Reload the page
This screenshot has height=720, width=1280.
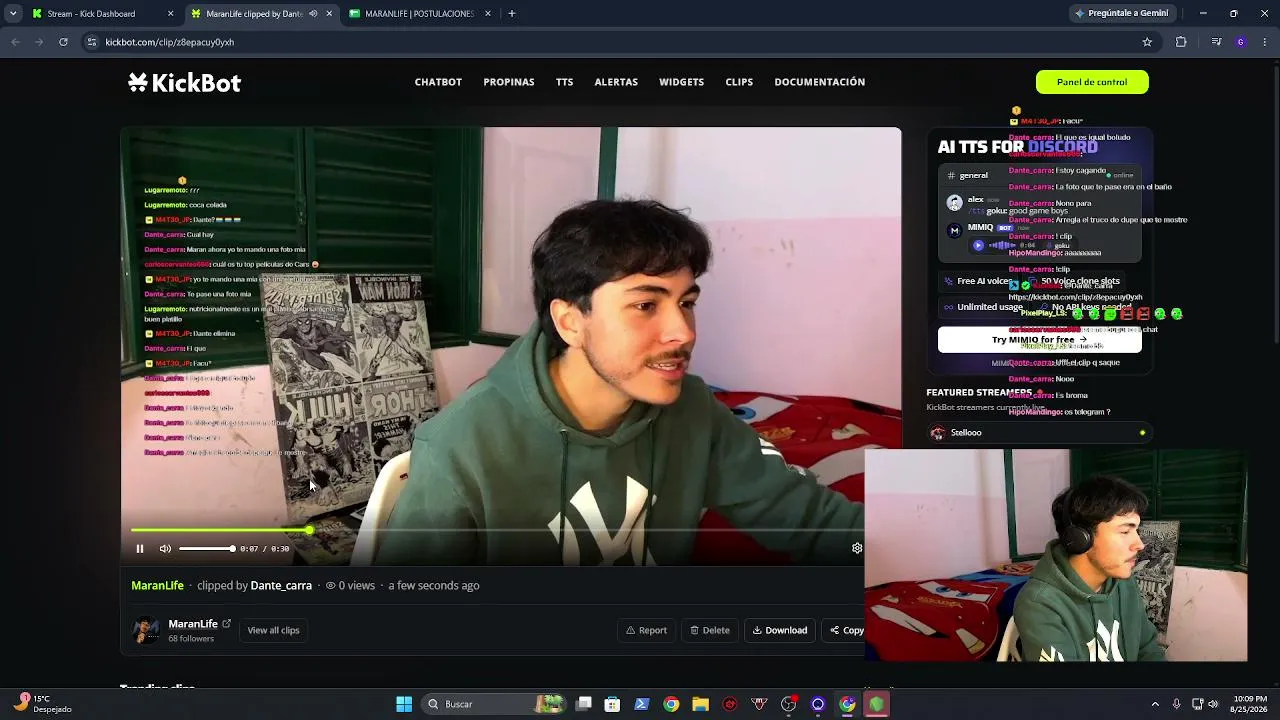(63, 42)
